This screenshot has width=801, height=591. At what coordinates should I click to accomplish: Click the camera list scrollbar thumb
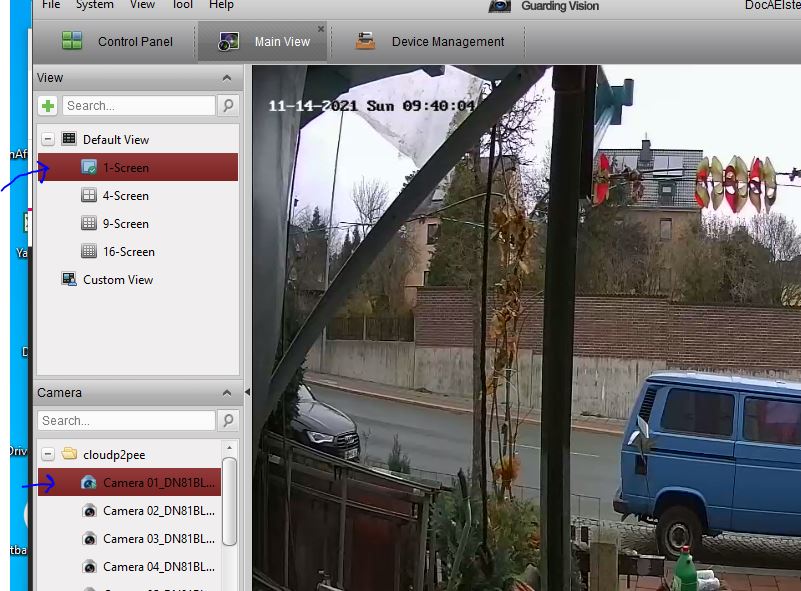[x=229, y=501]
